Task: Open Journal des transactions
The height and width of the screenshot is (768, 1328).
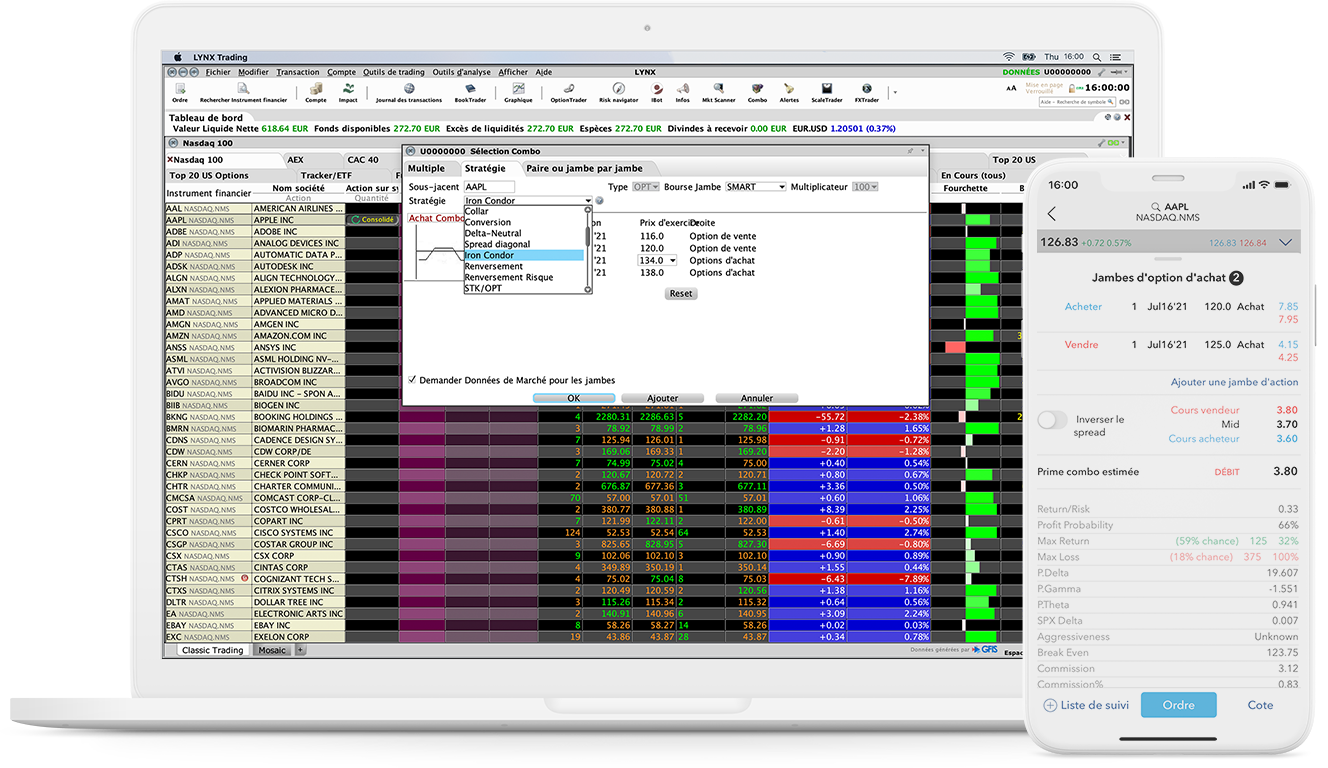Action: pyautogui.click(x=409, y=92)
